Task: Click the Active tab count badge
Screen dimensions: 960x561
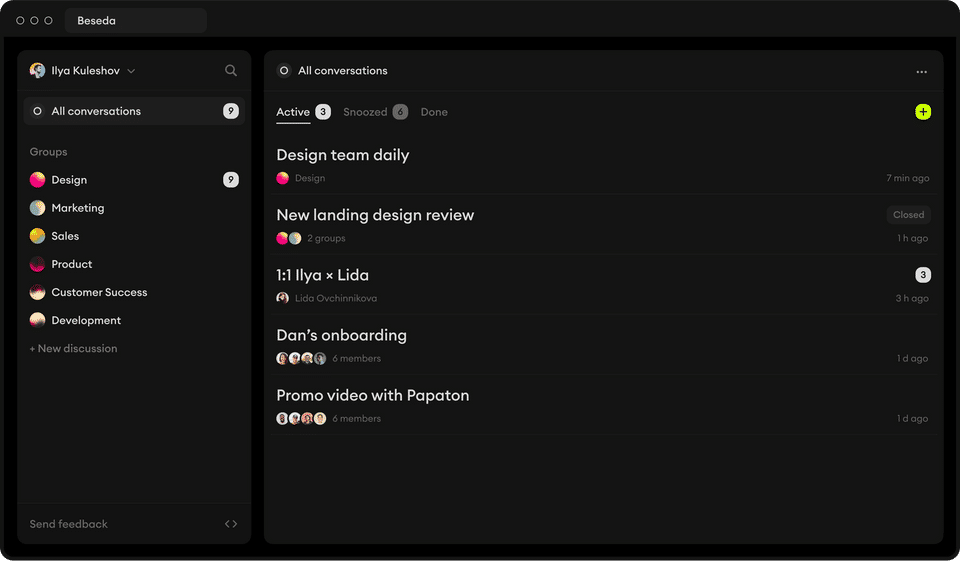Action: pyautogui.click(x=323, y=112)
